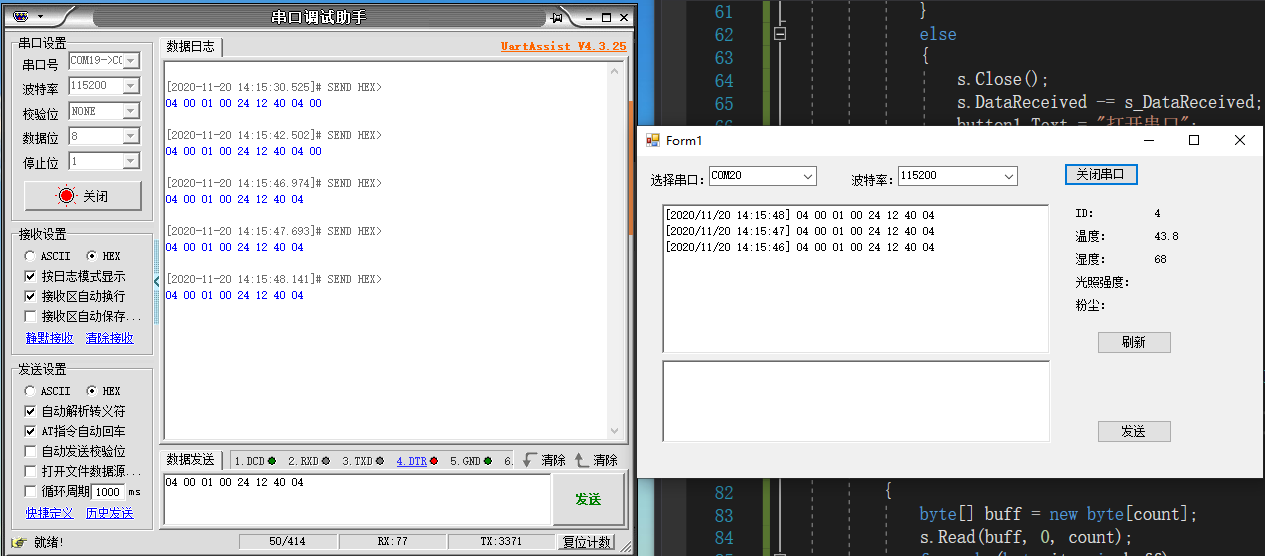Click the RX:77 status counter
This screenshot has height=556, width=1265.
(x=393, y=542)
